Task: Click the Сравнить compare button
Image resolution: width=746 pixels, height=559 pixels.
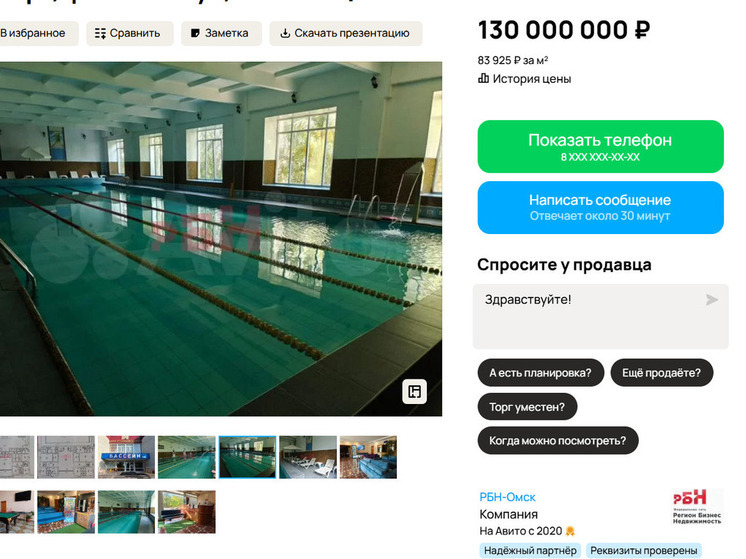Action: pyautogui.click(x=129, y=33)
